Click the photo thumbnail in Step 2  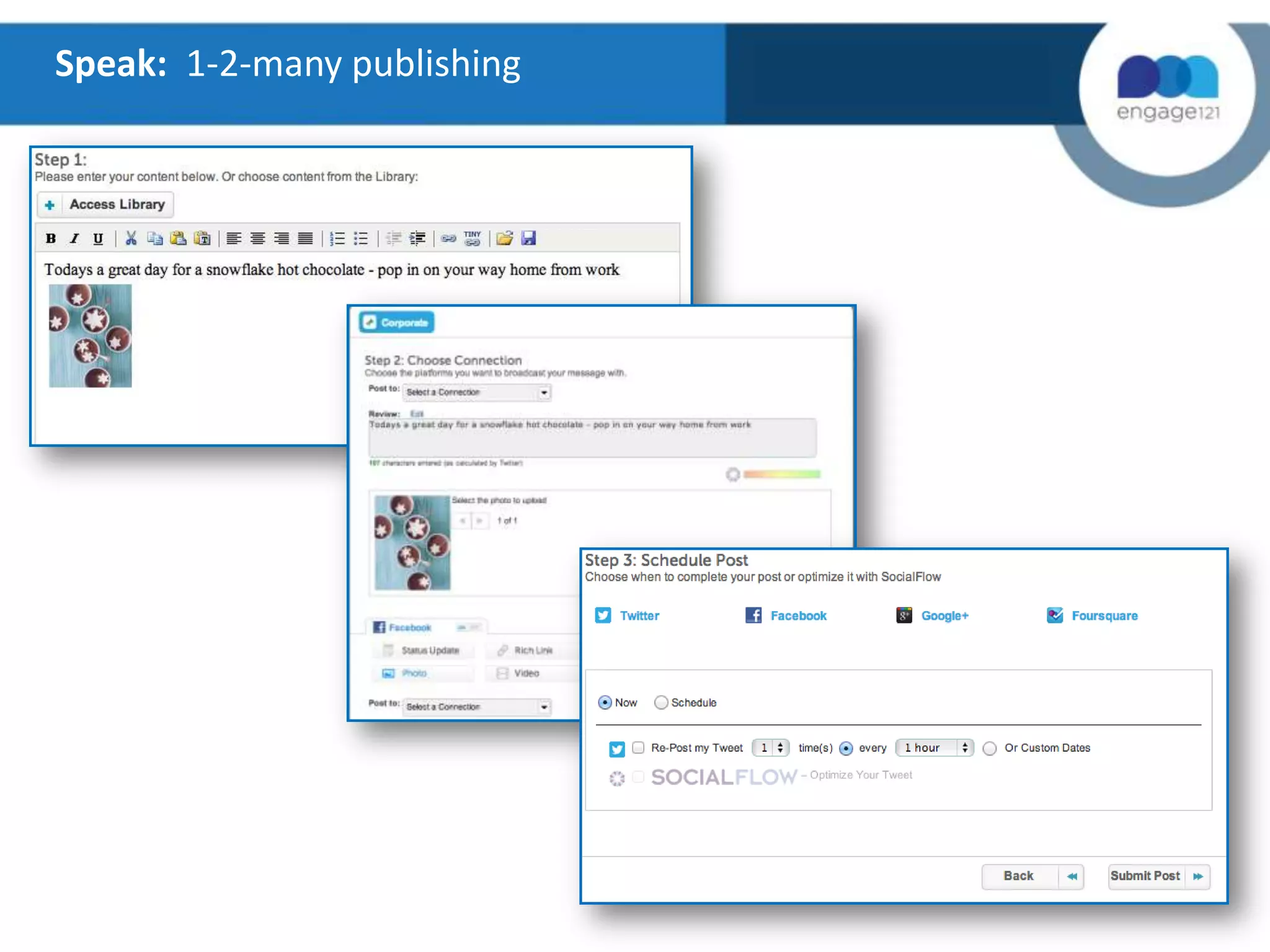pyautogui.click(x=412, y=542)
